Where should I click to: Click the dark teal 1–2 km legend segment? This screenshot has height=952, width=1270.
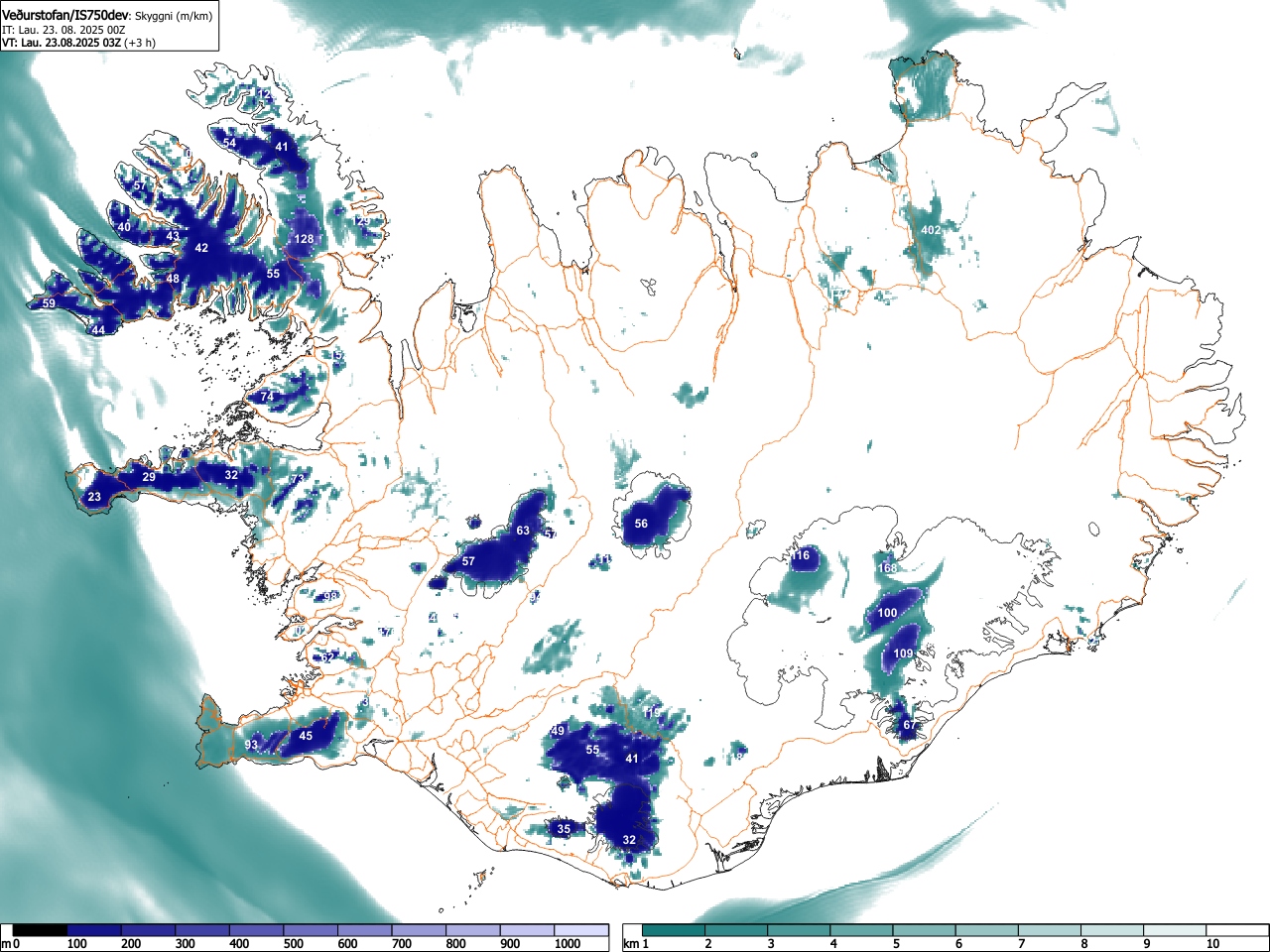pos(675,930)
